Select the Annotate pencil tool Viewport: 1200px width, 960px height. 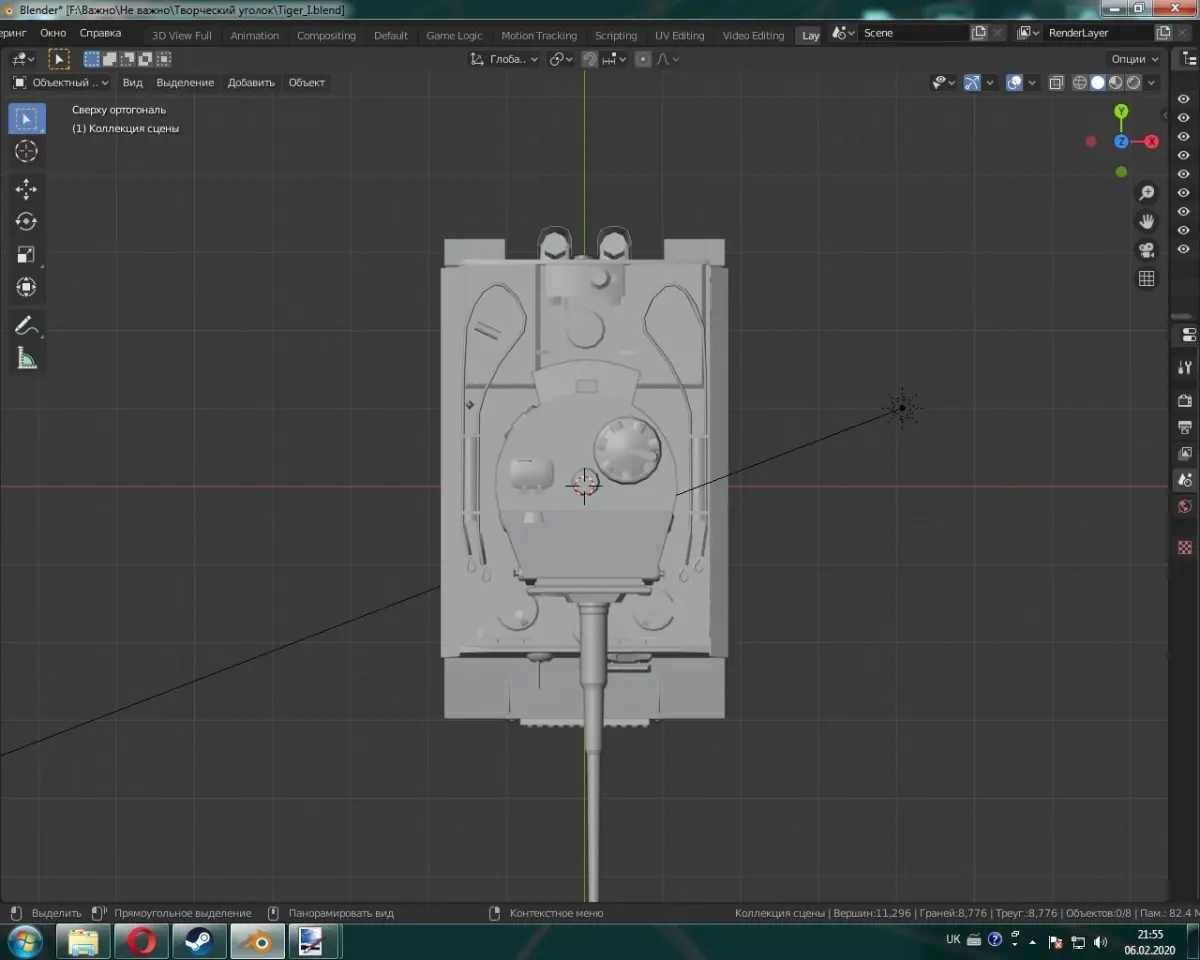point(27,325)
